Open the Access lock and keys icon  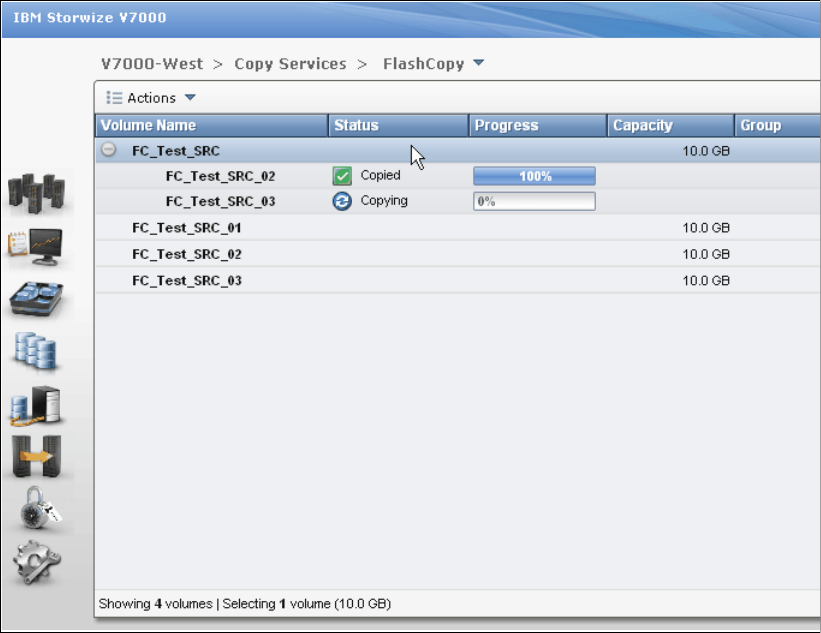point(36,510)
